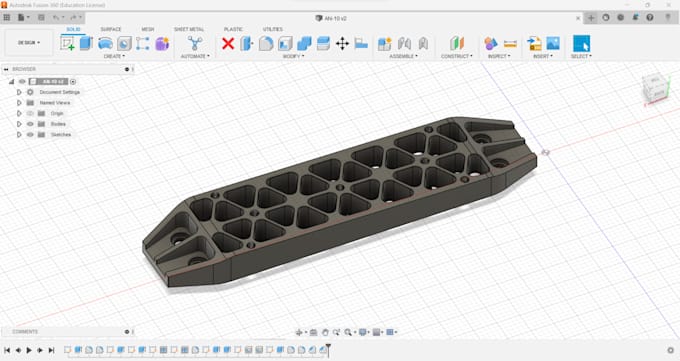
Task: Toggle visibility of the Origin folder
Action: [x=30, y=113]
